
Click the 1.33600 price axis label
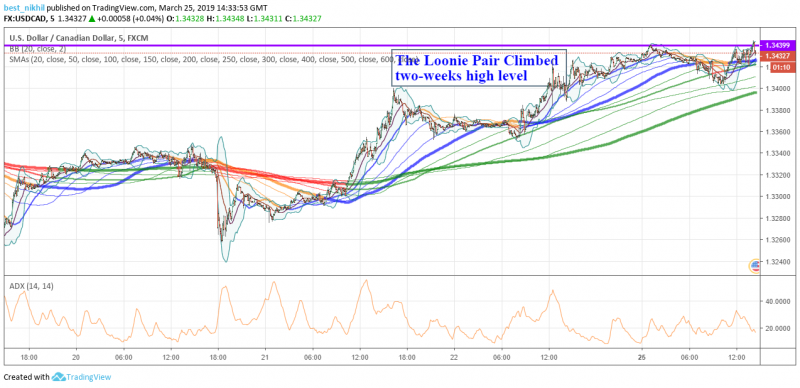tap(777, 132)
